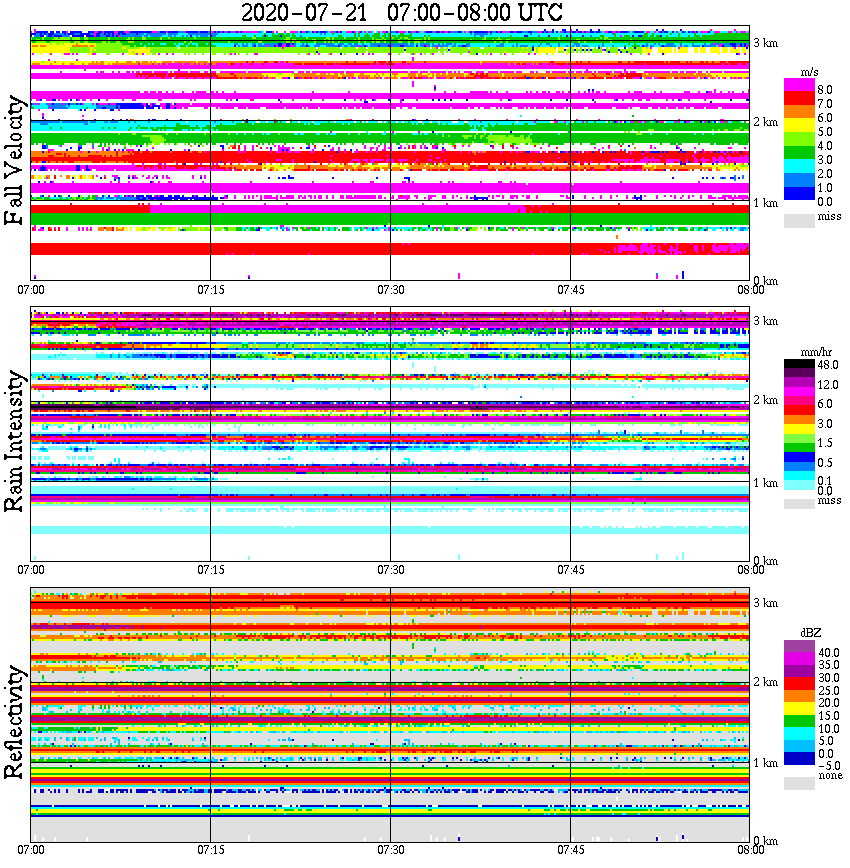Click the "07:30" time tick under Rain Intensity
The height and width of the screenshot is (868, 850).
[x=390, y=570]
